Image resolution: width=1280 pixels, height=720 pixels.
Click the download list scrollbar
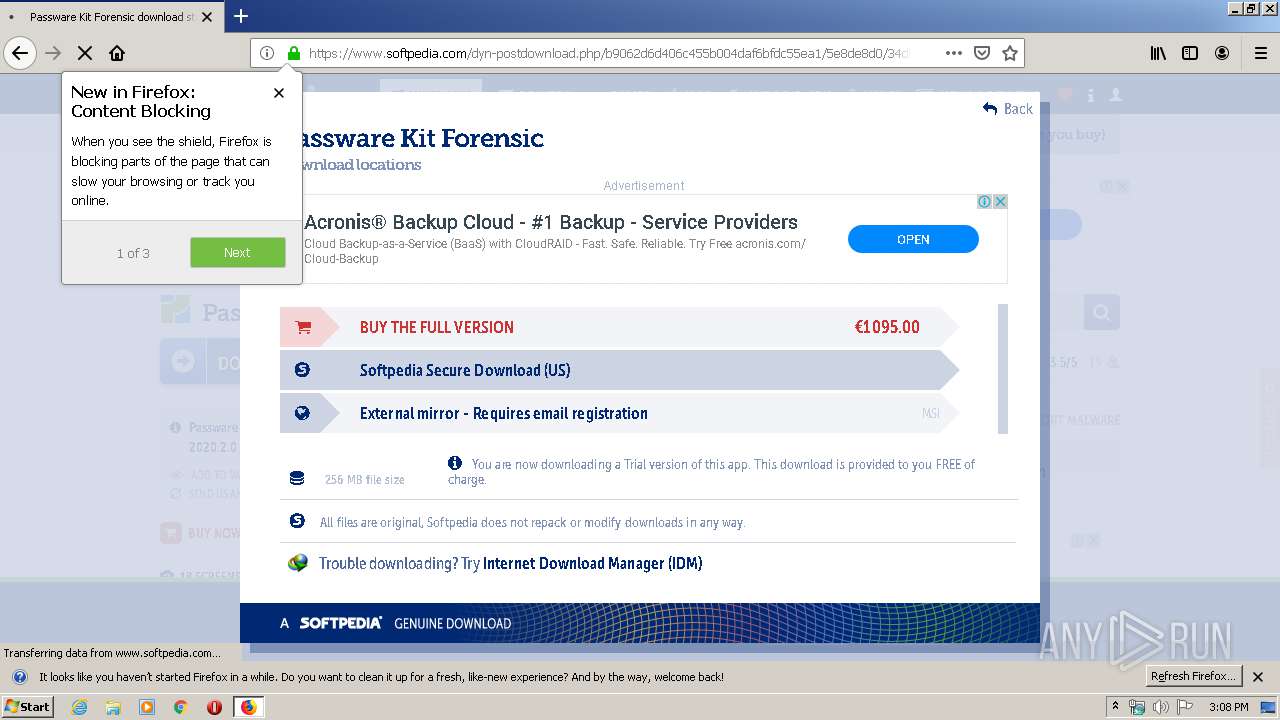1003,369
